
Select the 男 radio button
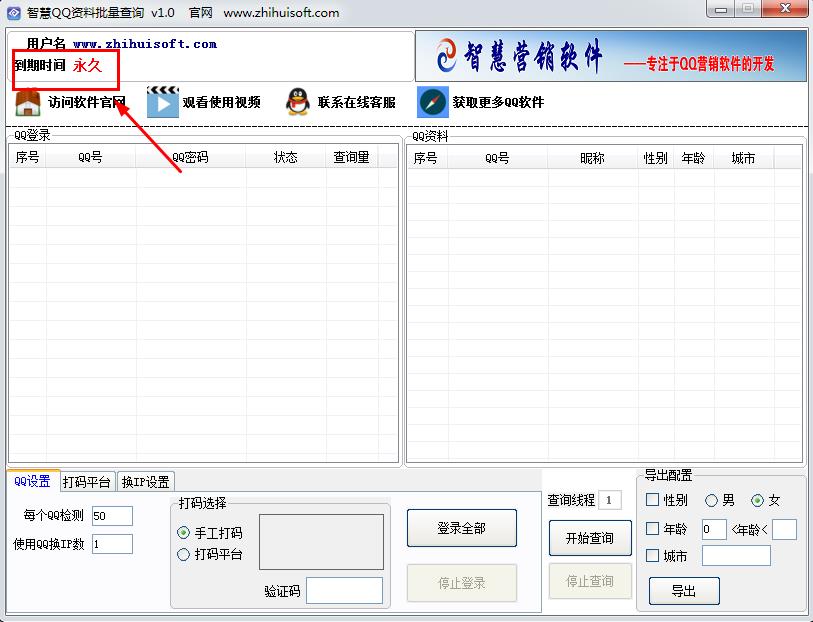coord(712,500)
